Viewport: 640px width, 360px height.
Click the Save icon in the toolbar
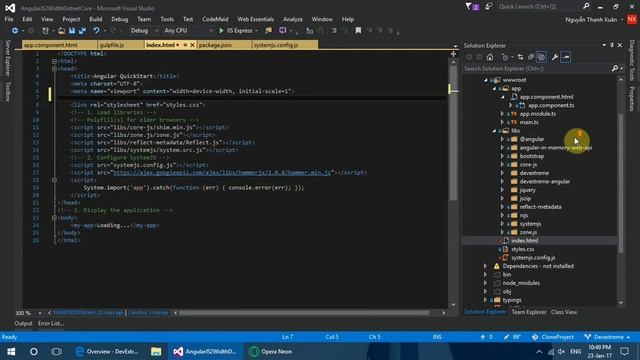tap(72, 31)
